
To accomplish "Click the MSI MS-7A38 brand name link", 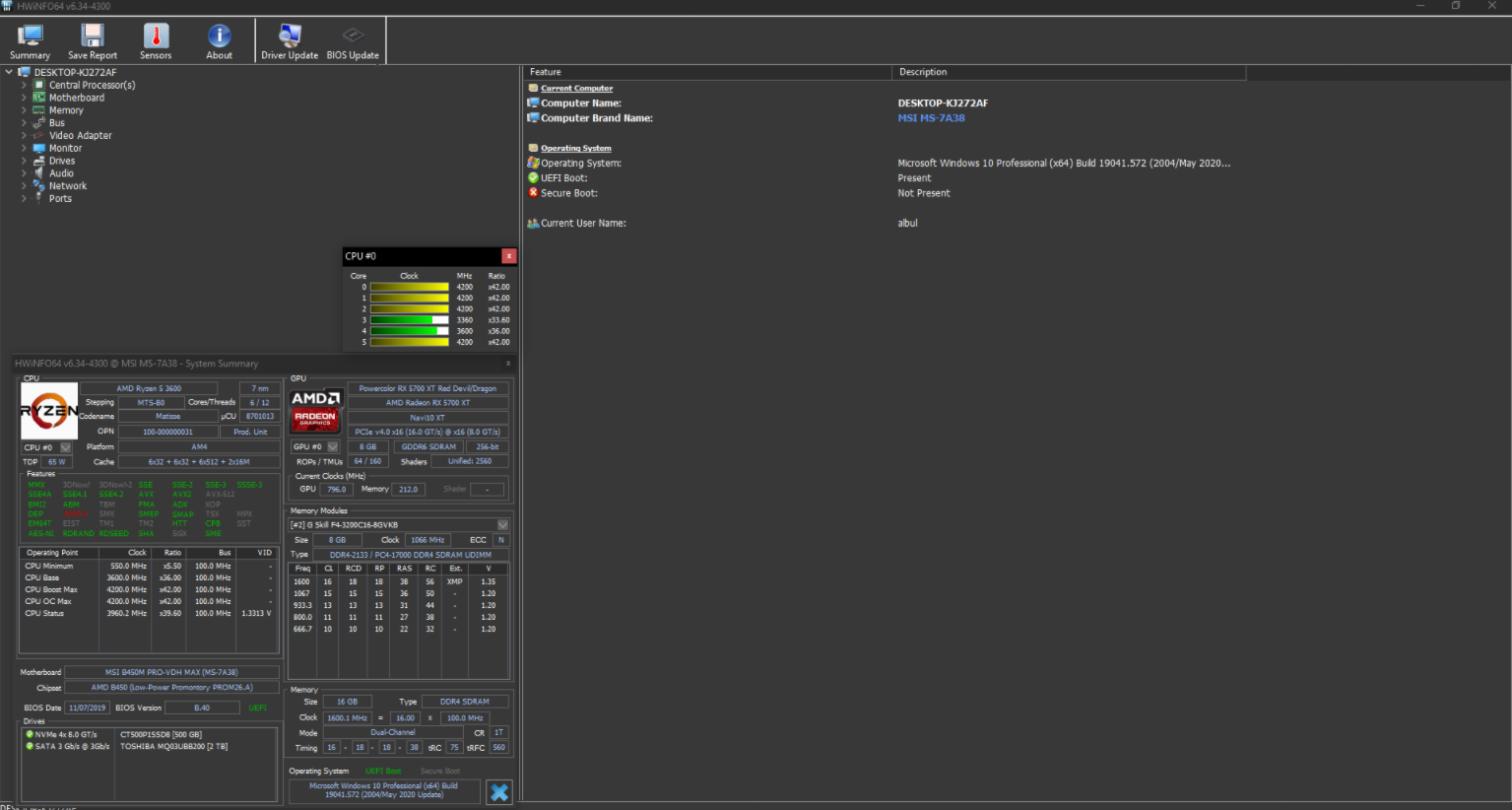I will 931,117.
